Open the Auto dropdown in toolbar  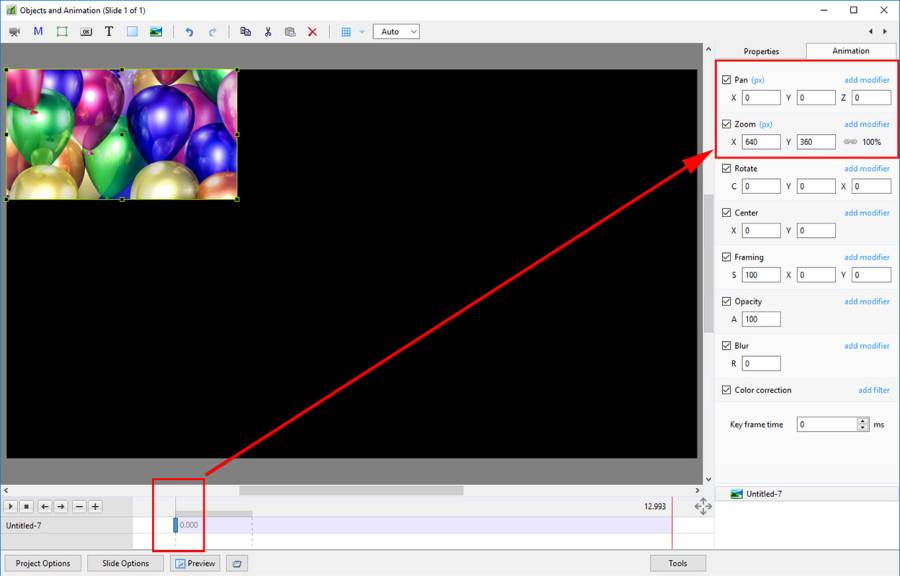tap(396, 32)
